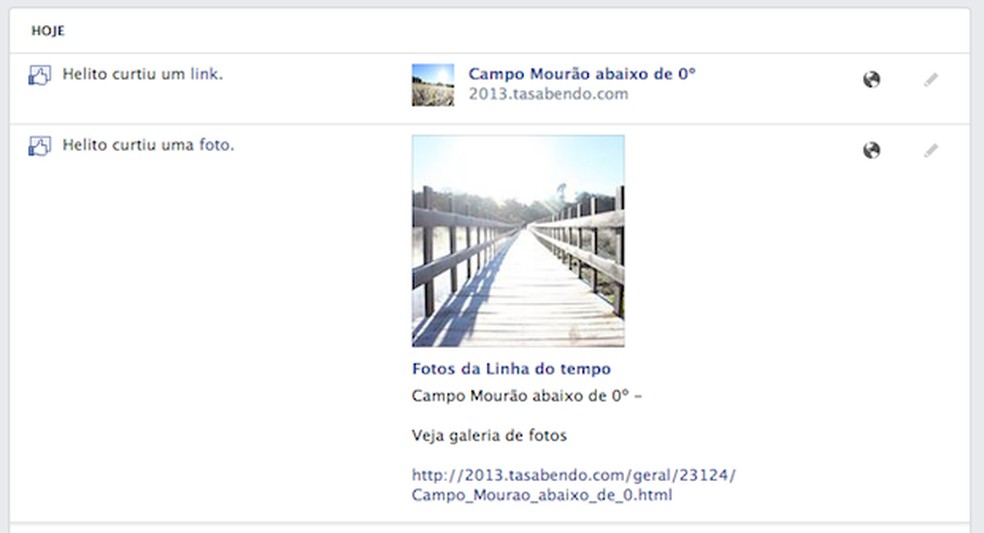984x533 pixels.
Task: Click the word 'link' in the first activity
Action: (205, 74)
